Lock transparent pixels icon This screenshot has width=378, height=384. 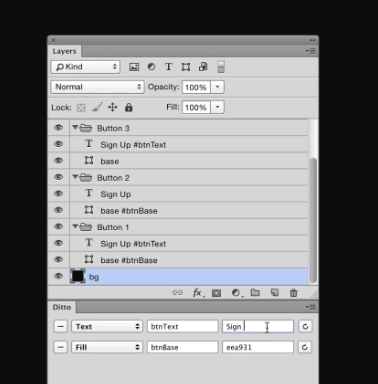[x=81, y=108]
